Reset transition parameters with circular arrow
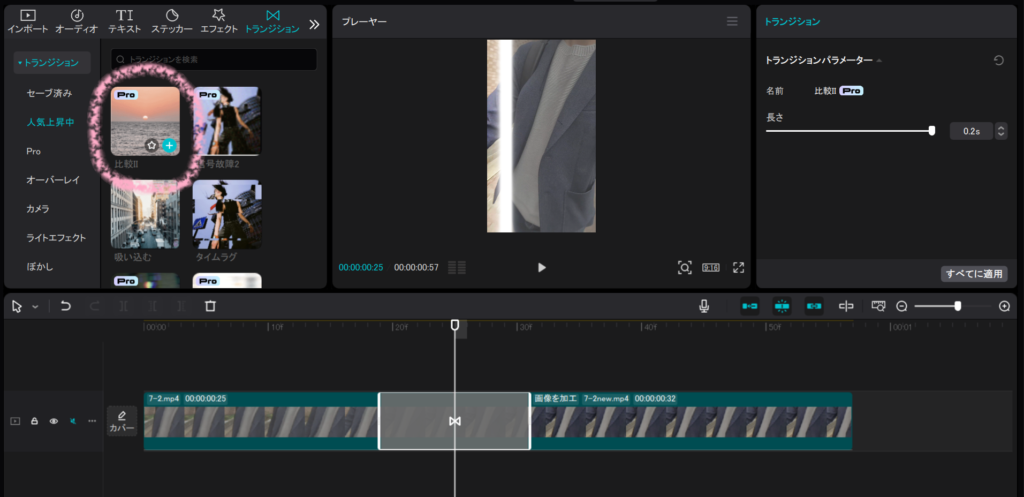1024x497 pixels. pos(998,60)
